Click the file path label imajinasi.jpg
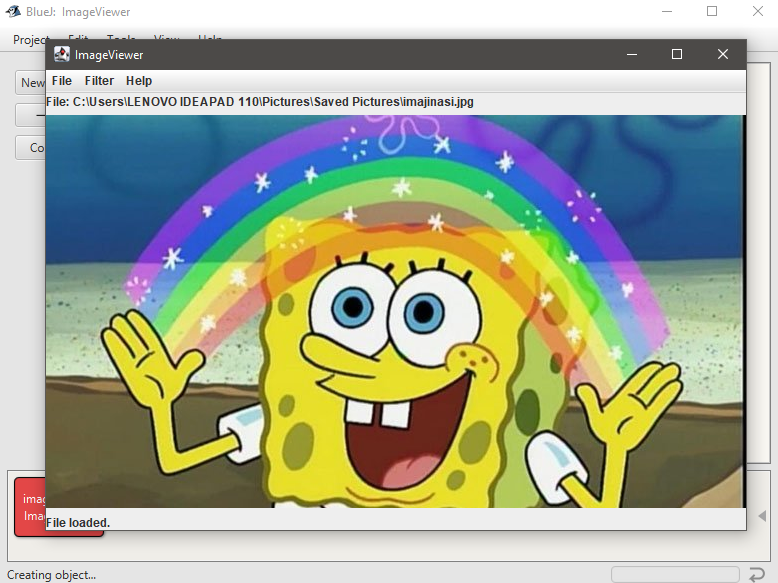Image resolution: width=778 pixels, height=583 pixels. 259,102
